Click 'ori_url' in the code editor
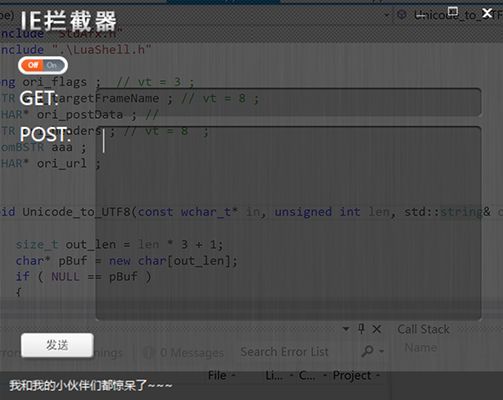 click(62, 163)
